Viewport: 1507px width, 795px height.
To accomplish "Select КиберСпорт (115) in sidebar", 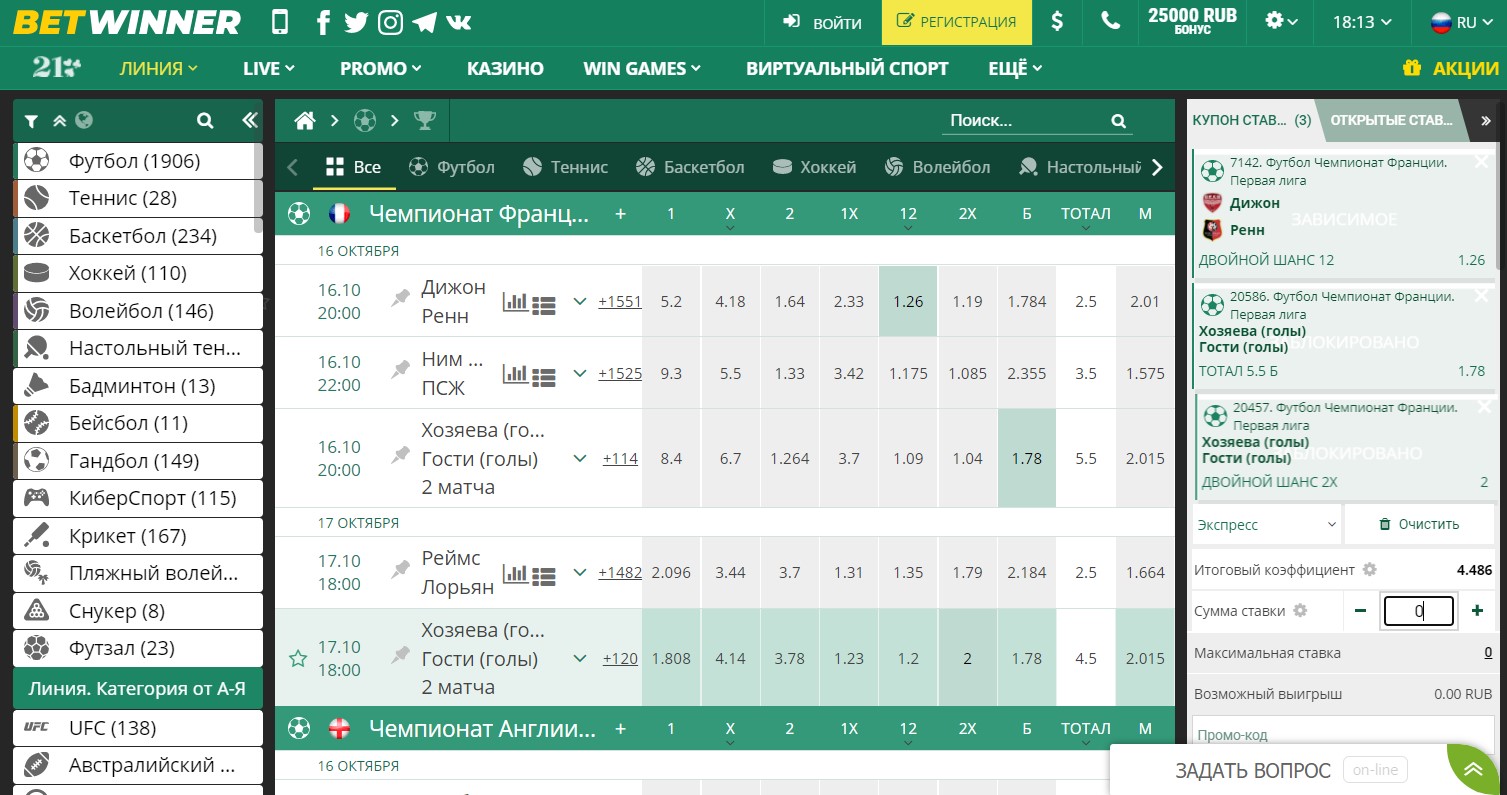I will click(x=138, y=498).
